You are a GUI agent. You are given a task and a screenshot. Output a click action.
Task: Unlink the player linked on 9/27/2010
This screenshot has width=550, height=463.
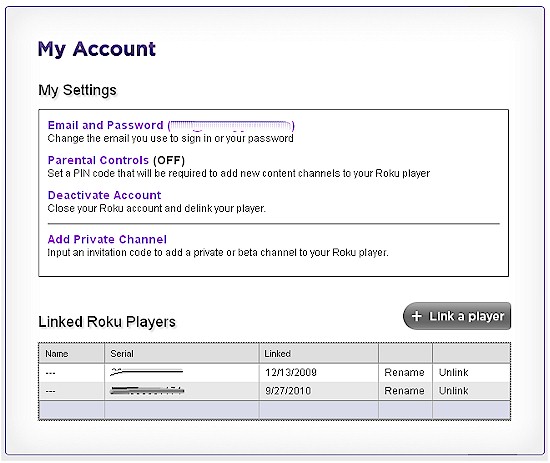pos(454,391)
